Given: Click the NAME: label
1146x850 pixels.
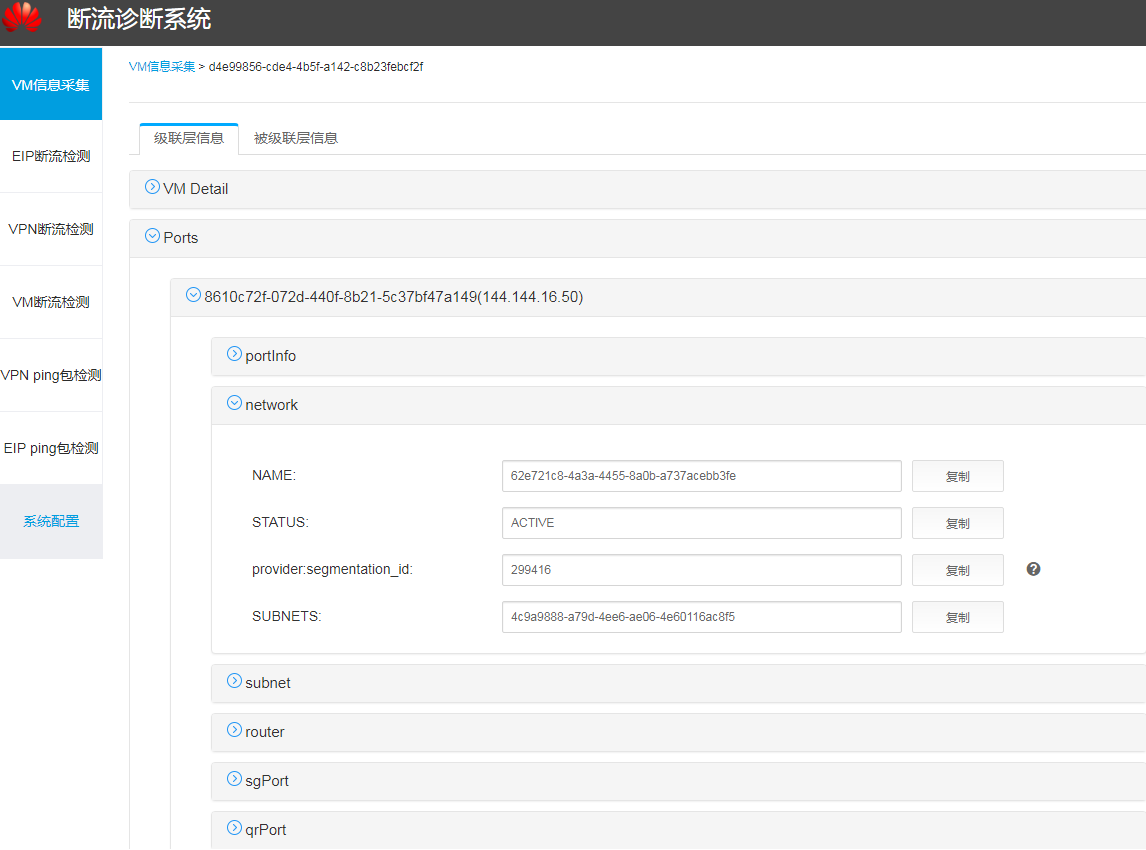Looking at the screenshot, I should click(274, 476).
